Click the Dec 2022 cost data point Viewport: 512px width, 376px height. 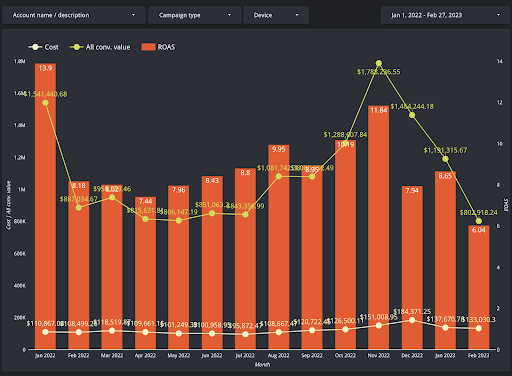coord(412,320)
